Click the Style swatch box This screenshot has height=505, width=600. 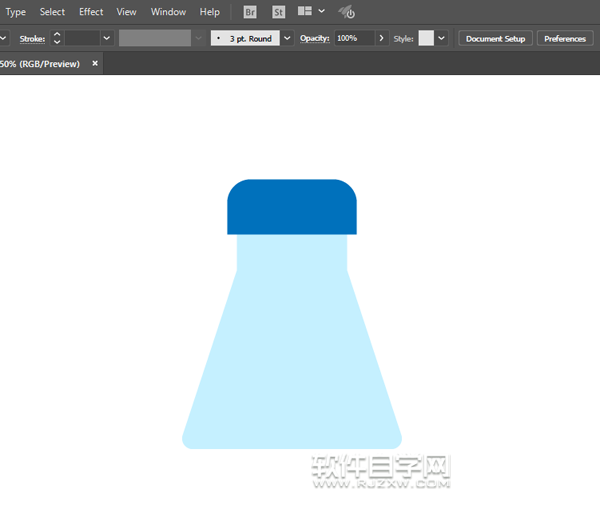click(426, 38)
